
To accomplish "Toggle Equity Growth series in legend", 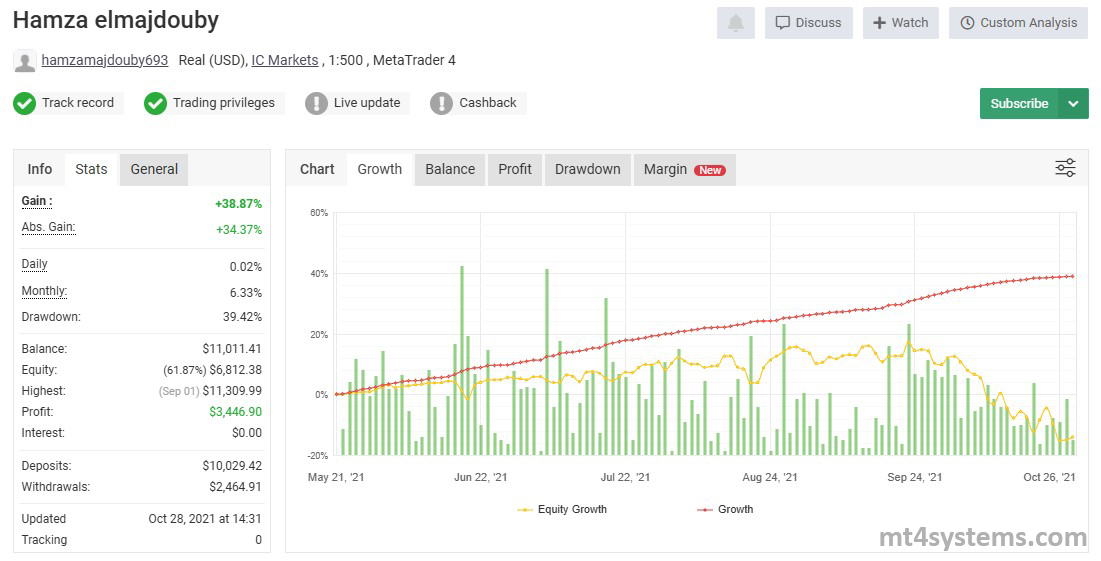I will 562,509.
